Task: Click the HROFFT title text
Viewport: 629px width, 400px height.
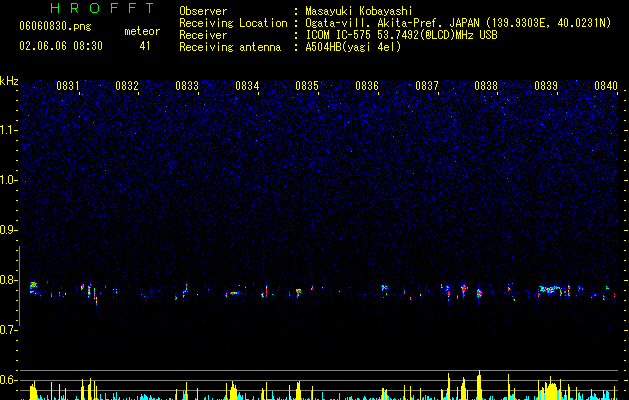Action: pos(103,8)
